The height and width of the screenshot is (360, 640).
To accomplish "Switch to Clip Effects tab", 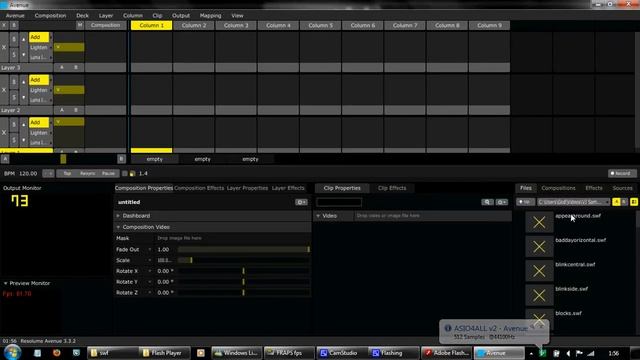I will click(x=392, y=188).
